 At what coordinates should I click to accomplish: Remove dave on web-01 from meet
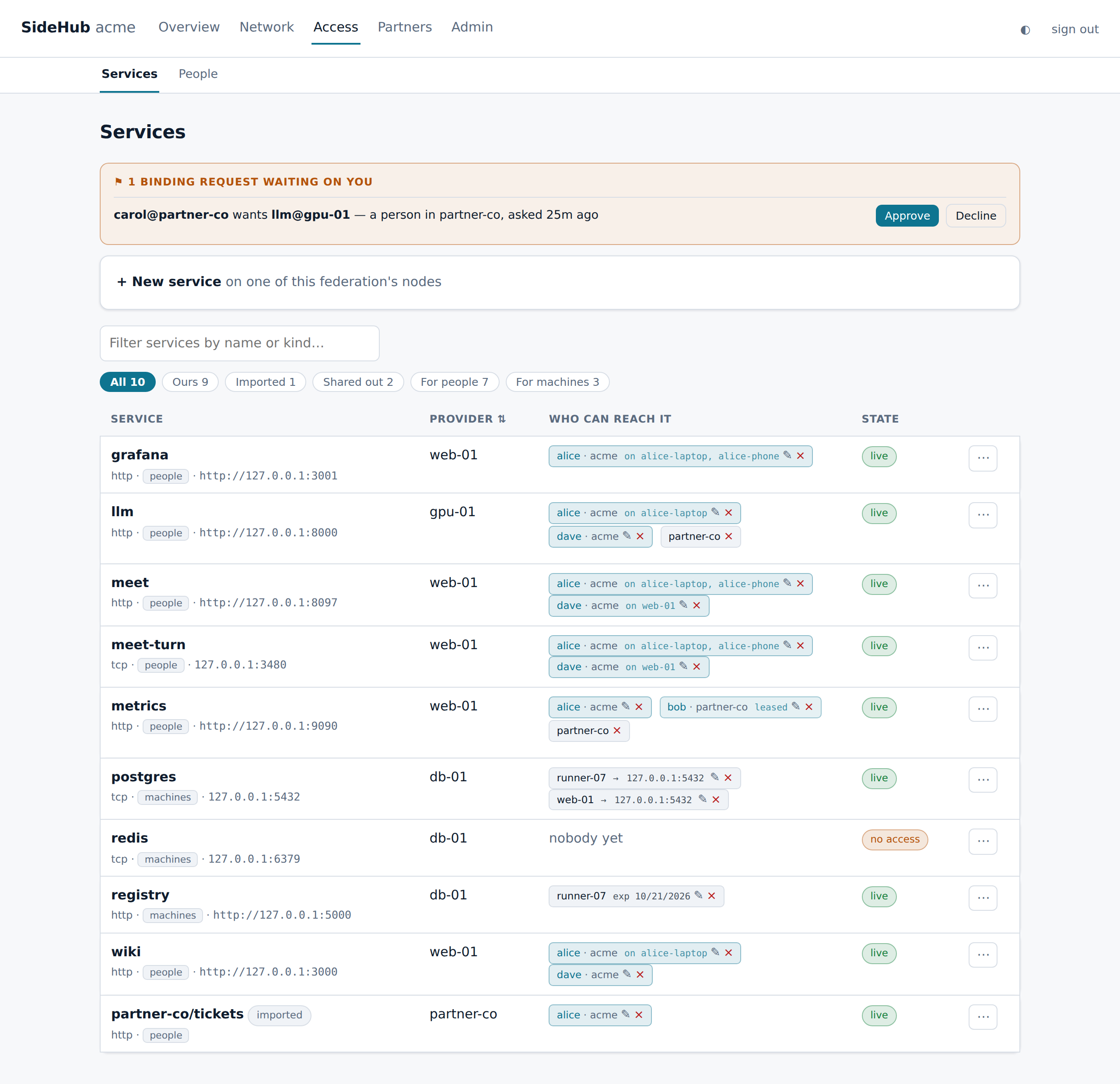[x=696, y=606]
